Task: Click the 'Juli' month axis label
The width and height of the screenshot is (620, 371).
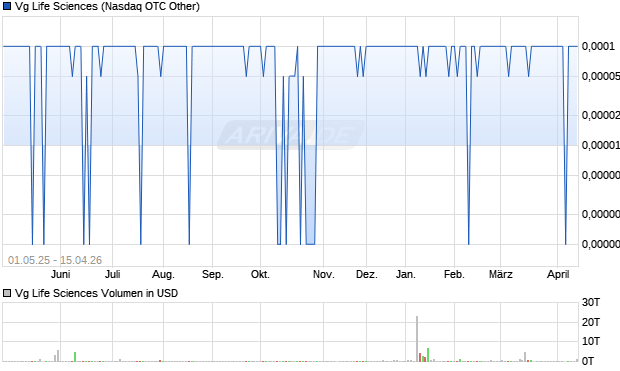Action: 113,274
